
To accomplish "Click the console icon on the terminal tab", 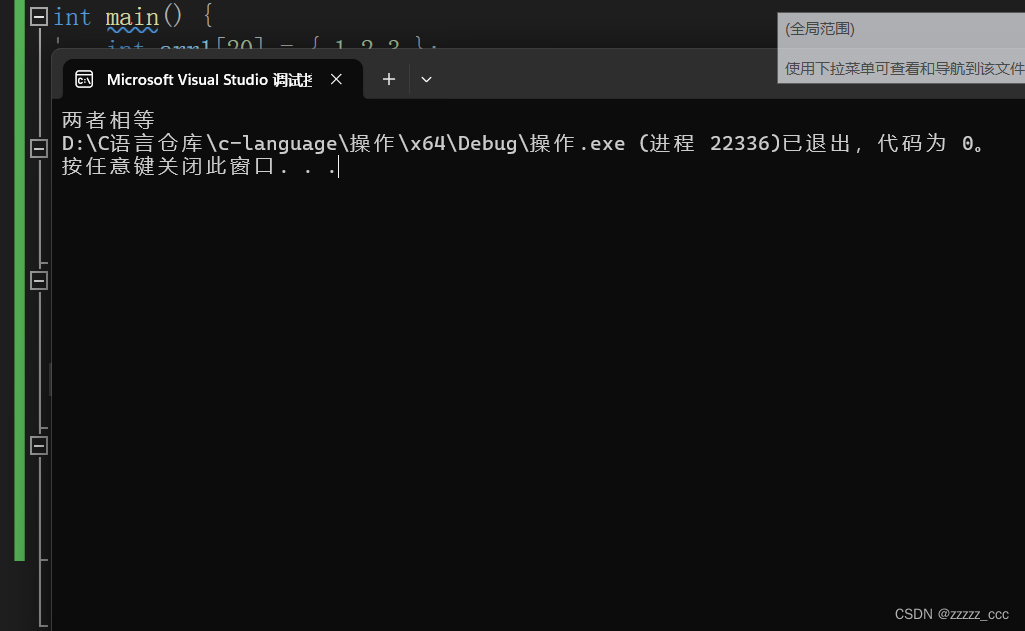I will pyautogui.click(x=84, y=79).
